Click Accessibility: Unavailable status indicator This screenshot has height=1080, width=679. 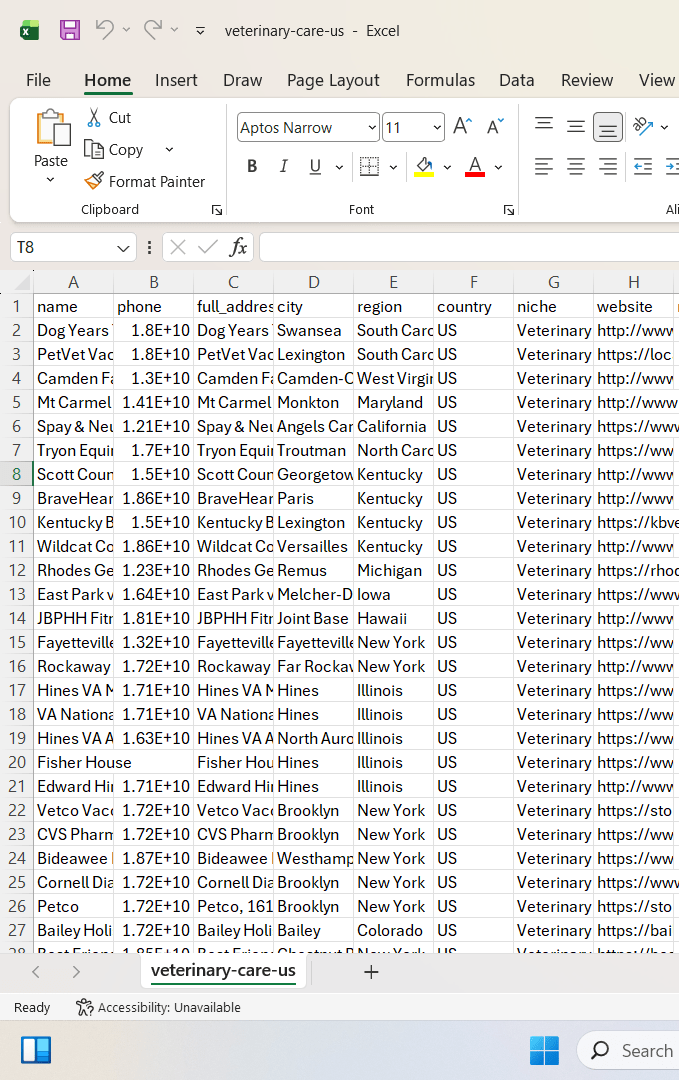(158, 1007)
